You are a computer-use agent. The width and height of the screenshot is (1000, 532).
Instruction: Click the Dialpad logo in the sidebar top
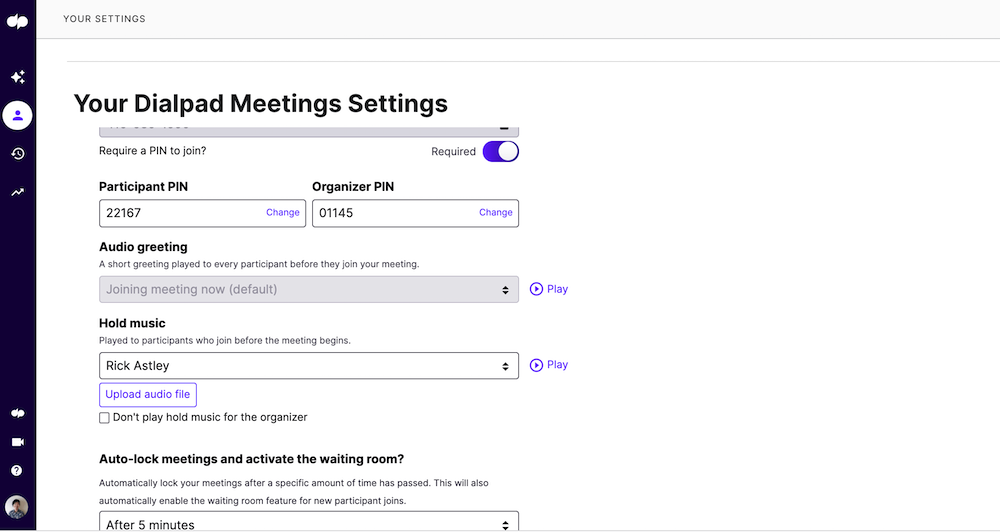click(17, 22)
